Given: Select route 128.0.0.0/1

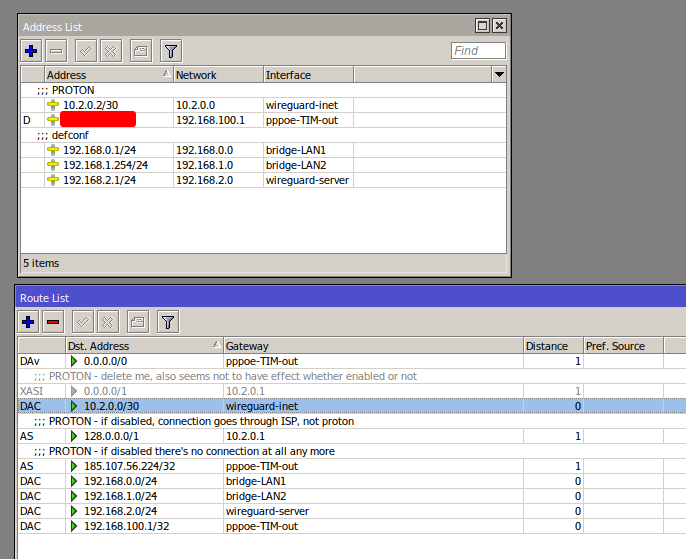Looking at the screenshot, I should (352, 436).
